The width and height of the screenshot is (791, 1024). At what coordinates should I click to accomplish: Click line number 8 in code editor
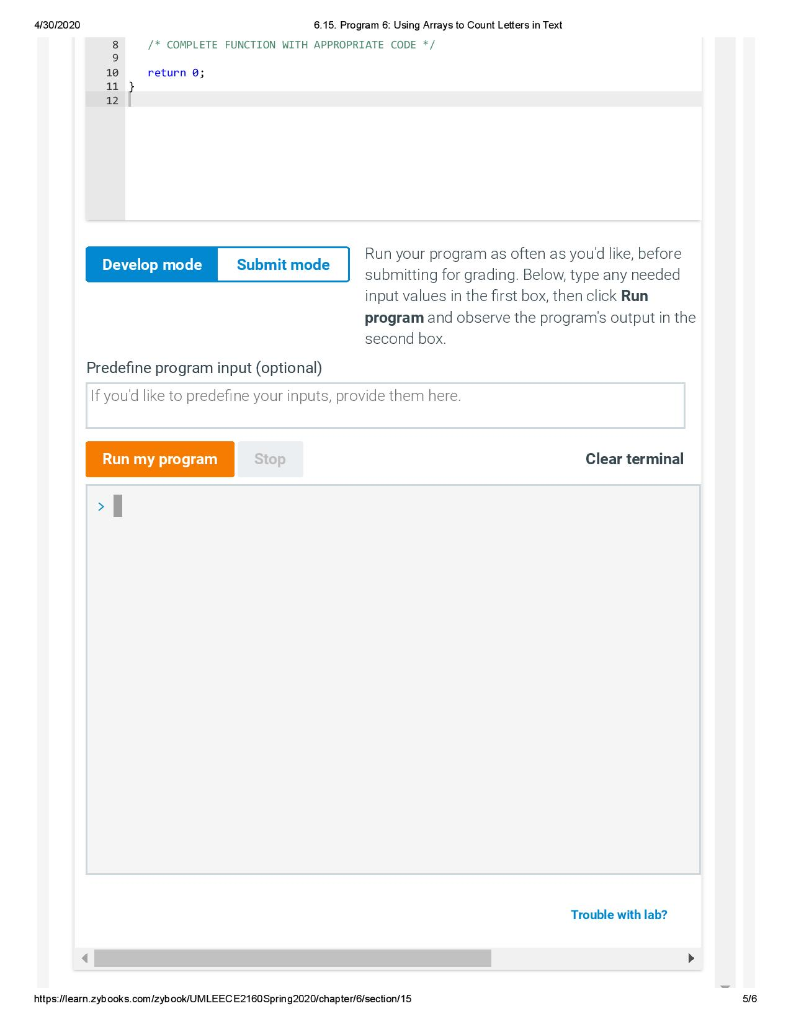point(115,44)
